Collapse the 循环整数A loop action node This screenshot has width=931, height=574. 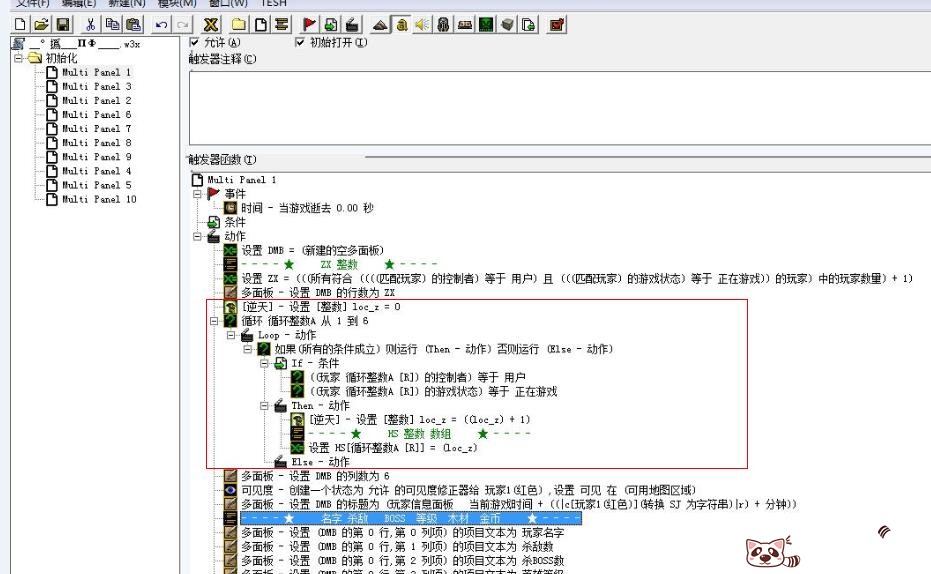pyautogui.click(x=215, y=321)
